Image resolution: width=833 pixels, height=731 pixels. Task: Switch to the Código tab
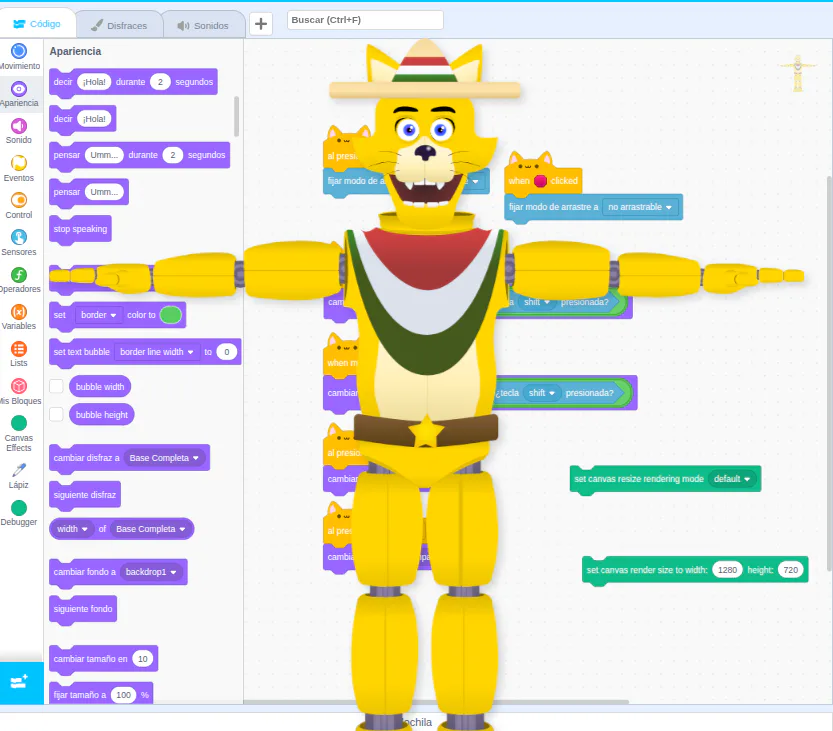tap(37, 24)
